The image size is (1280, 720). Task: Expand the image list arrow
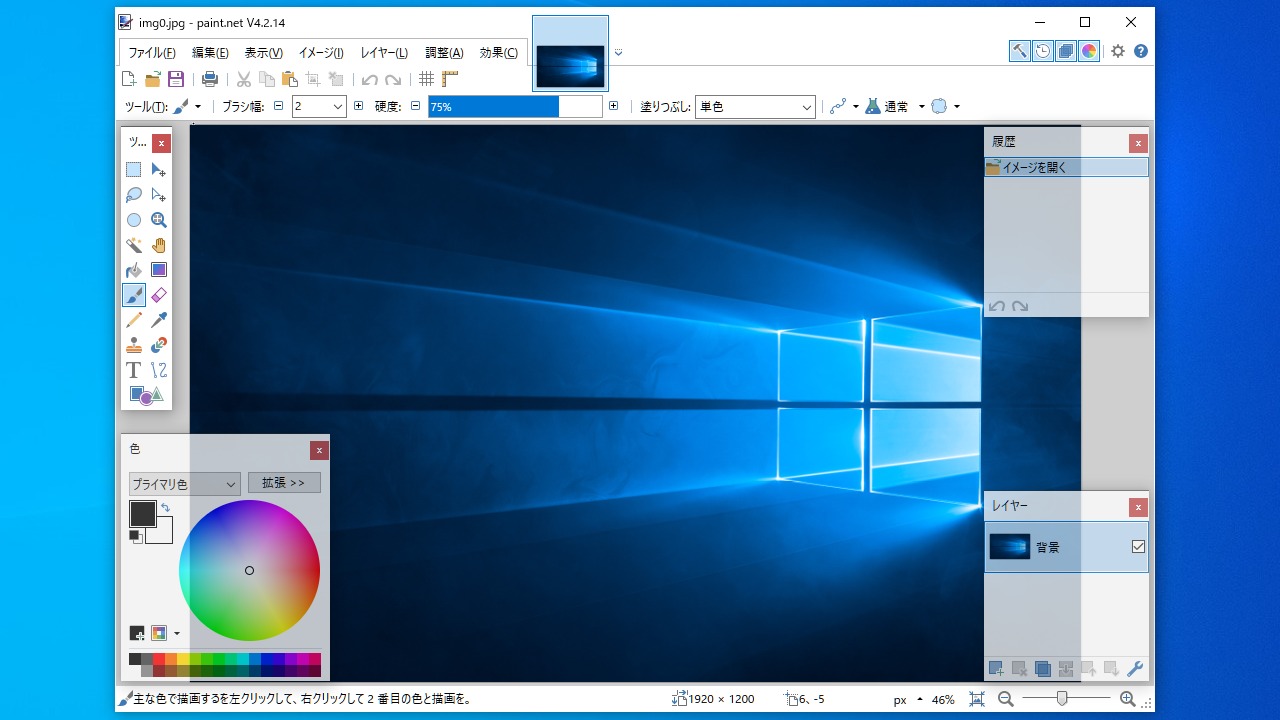pyautogui.click(x=619, y=52)
